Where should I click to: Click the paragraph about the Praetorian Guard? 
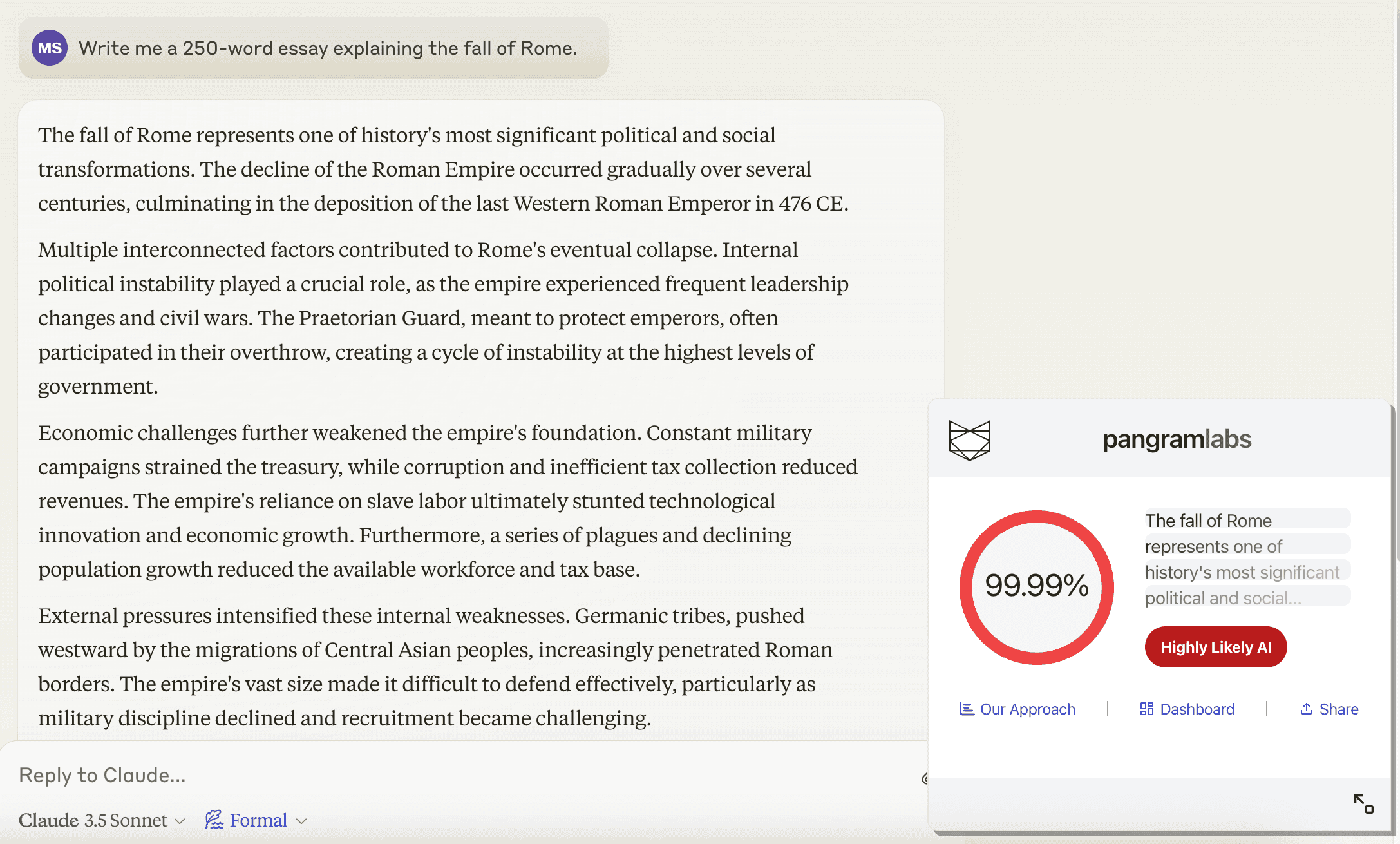coord(443,318)
